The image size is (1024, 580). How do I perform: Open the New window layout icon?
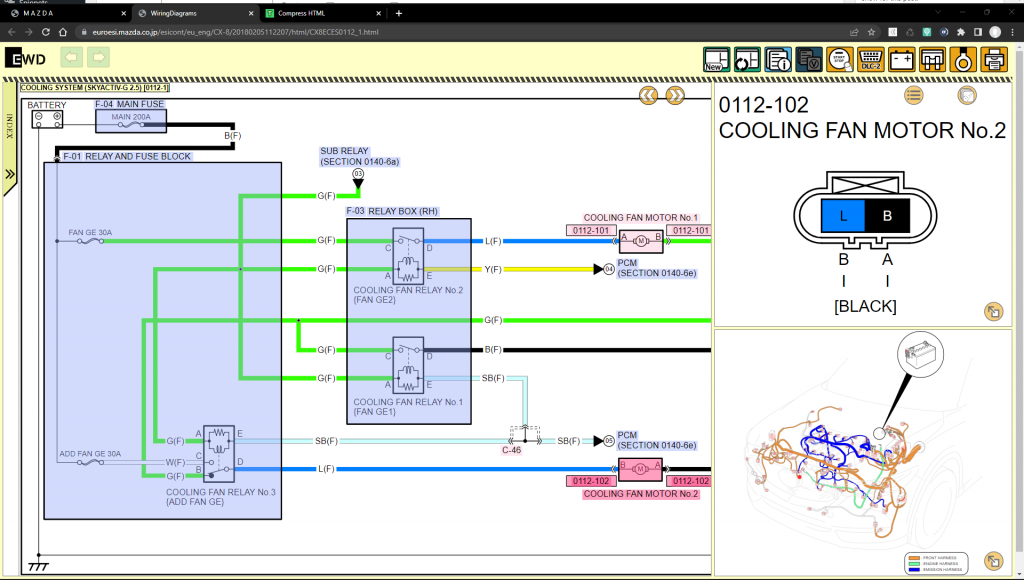(716, 59)
